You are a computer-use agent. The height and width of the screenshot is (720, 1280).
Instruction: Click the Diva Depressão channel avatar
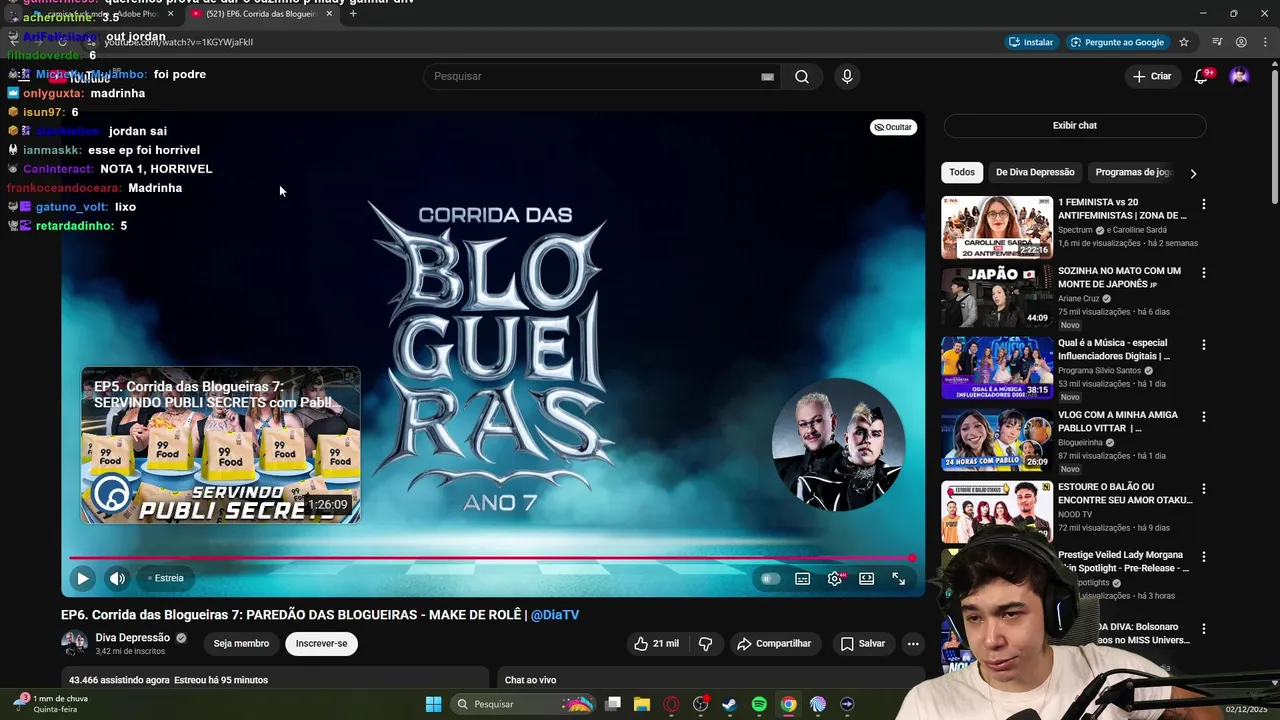[x=74, y=644]
